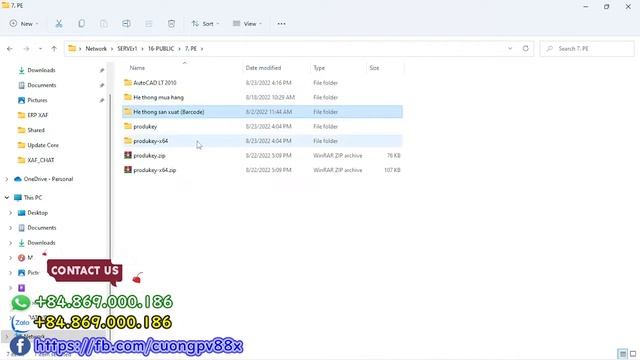Screen dimensions: 640x360
Task: Click the AutoCAD LT 2010 folder icon
Action: coord(128,82)
